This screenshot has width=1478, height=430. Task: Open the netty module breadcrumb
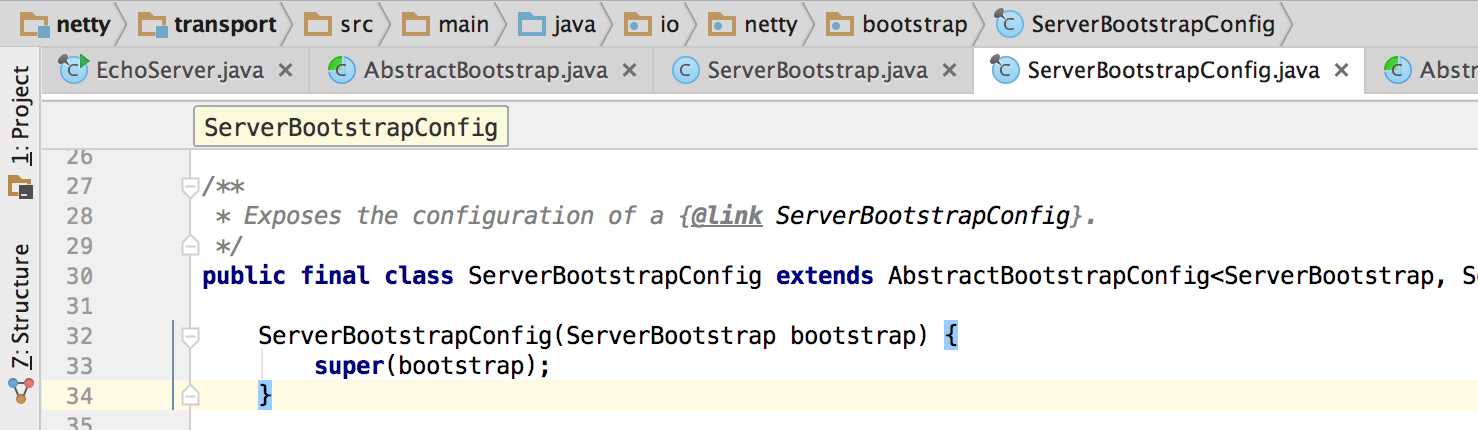point(66,24)
